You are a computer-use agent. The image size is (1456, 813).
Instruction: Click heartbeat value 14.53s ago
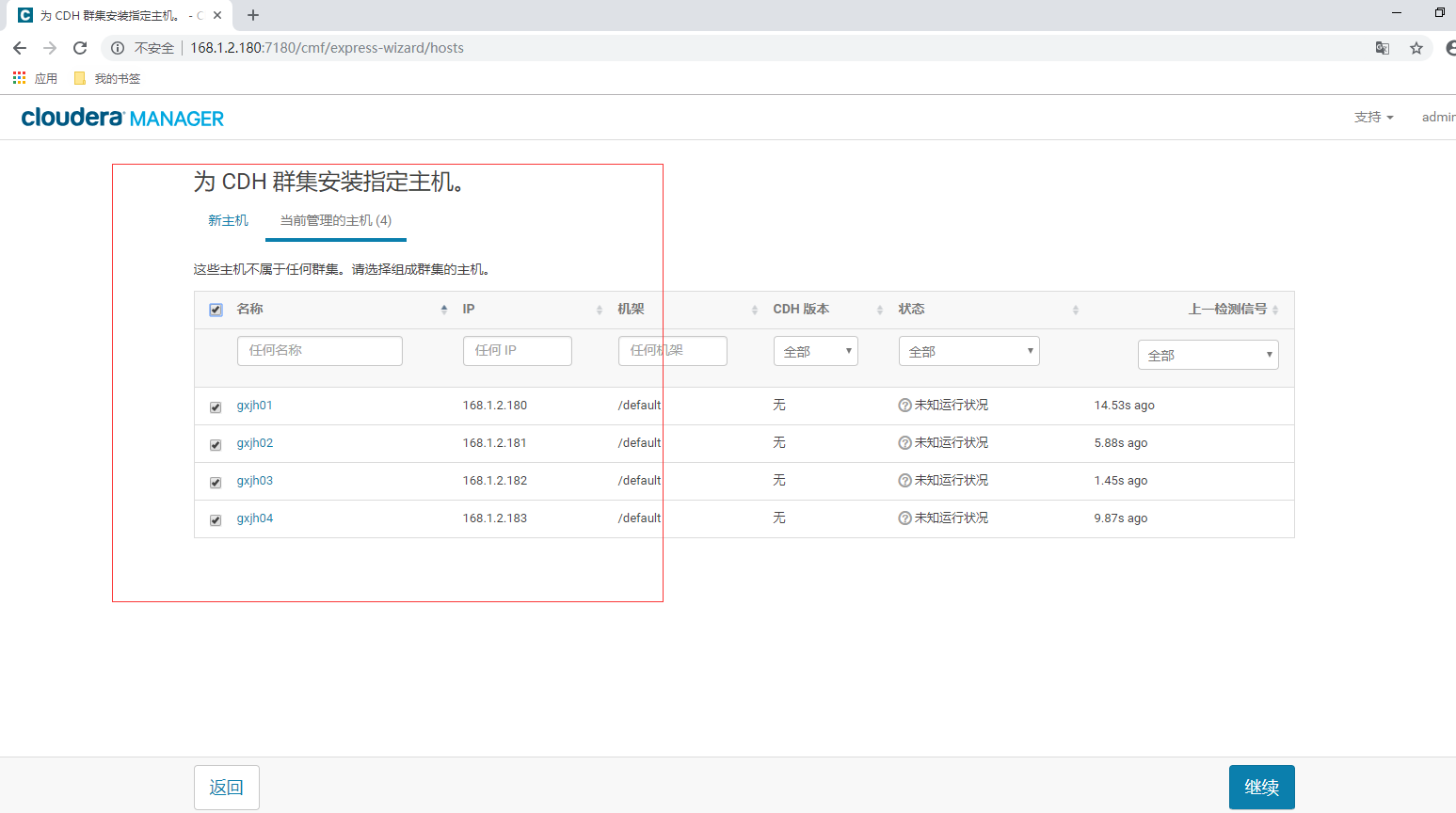click(1125, 406)
